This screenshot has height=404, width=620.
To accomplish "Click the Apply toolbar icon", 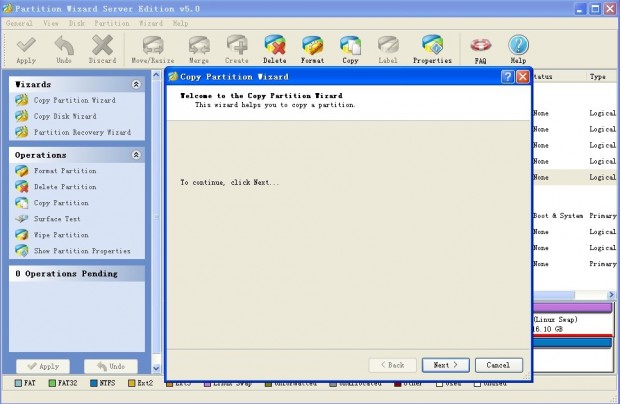I will pos(26,49).
